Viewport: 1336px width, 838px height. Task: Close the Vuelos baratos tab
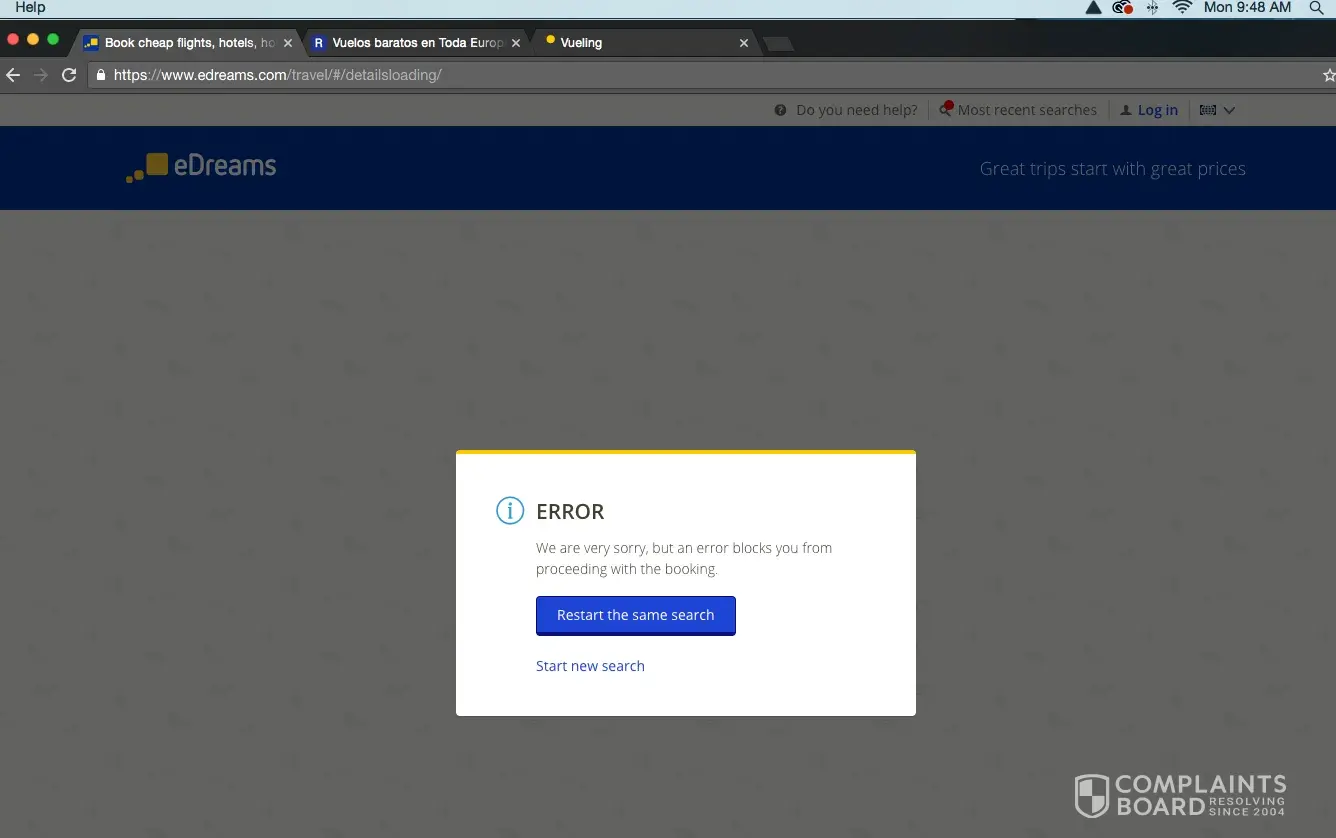[516, 43]
